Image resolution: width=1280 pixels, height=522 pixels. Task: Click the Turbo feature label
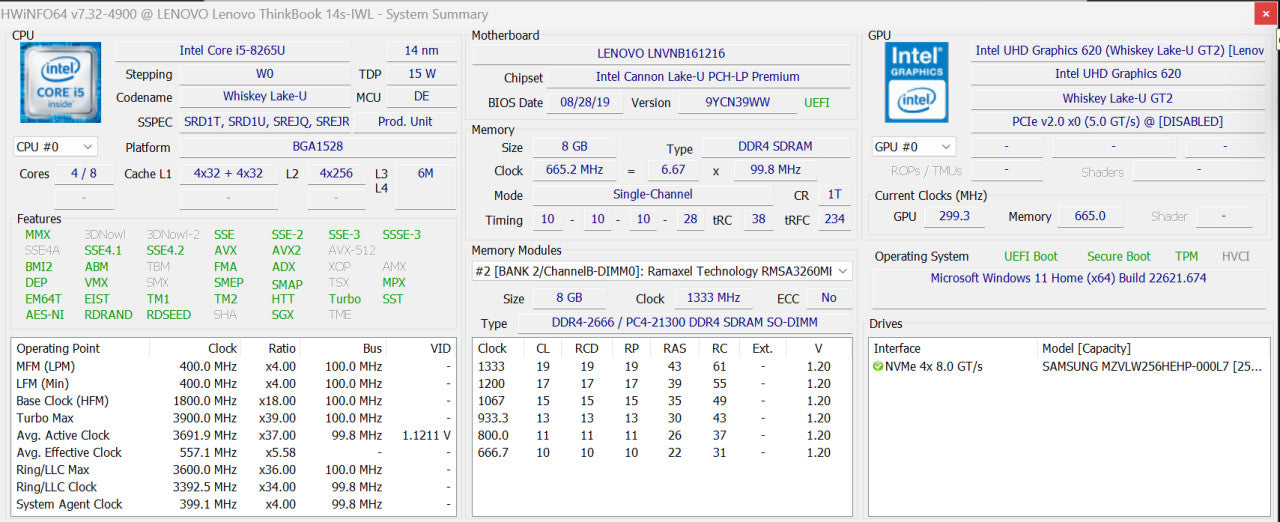(344, 299)
